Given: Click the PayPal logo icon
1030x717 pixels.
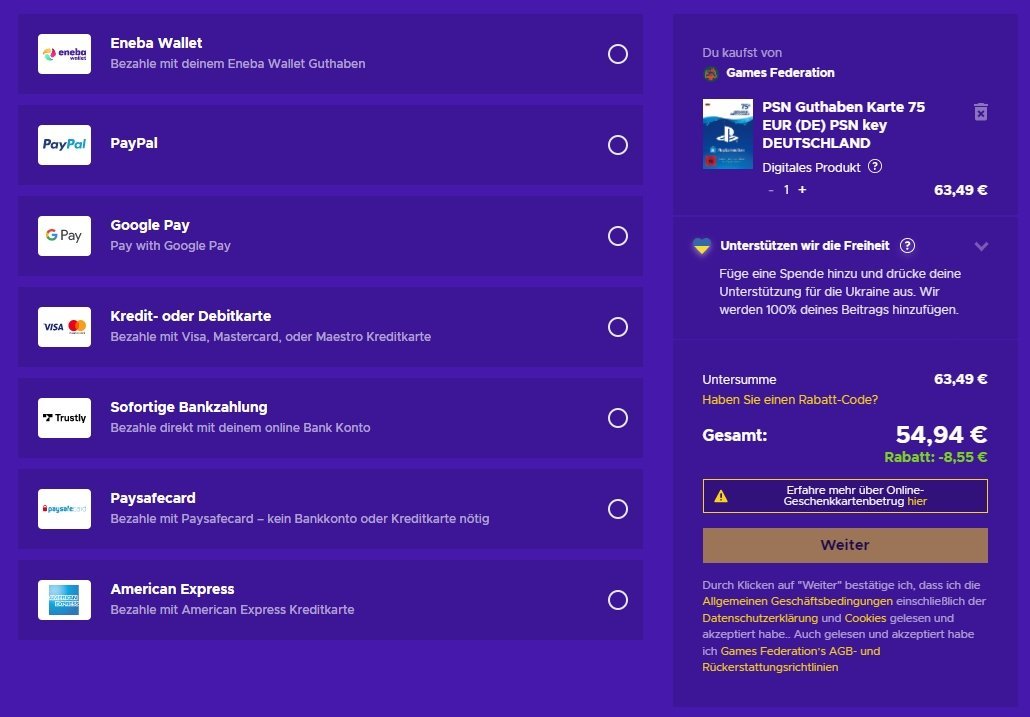Looking at the screenshot, I should click(64, 144).
